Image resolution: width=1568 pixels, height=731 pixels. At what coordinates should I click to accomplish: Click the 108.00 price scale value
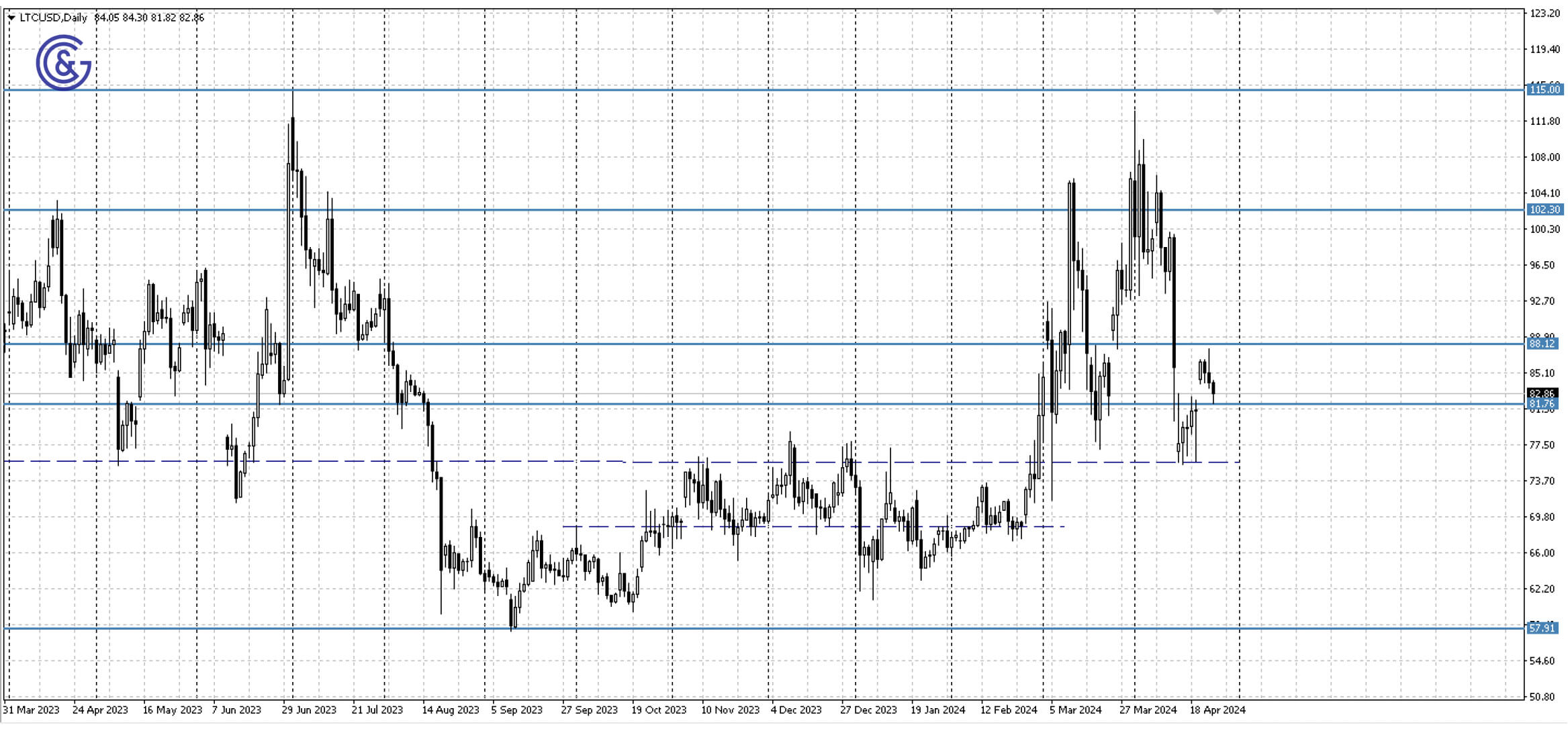1544,157
